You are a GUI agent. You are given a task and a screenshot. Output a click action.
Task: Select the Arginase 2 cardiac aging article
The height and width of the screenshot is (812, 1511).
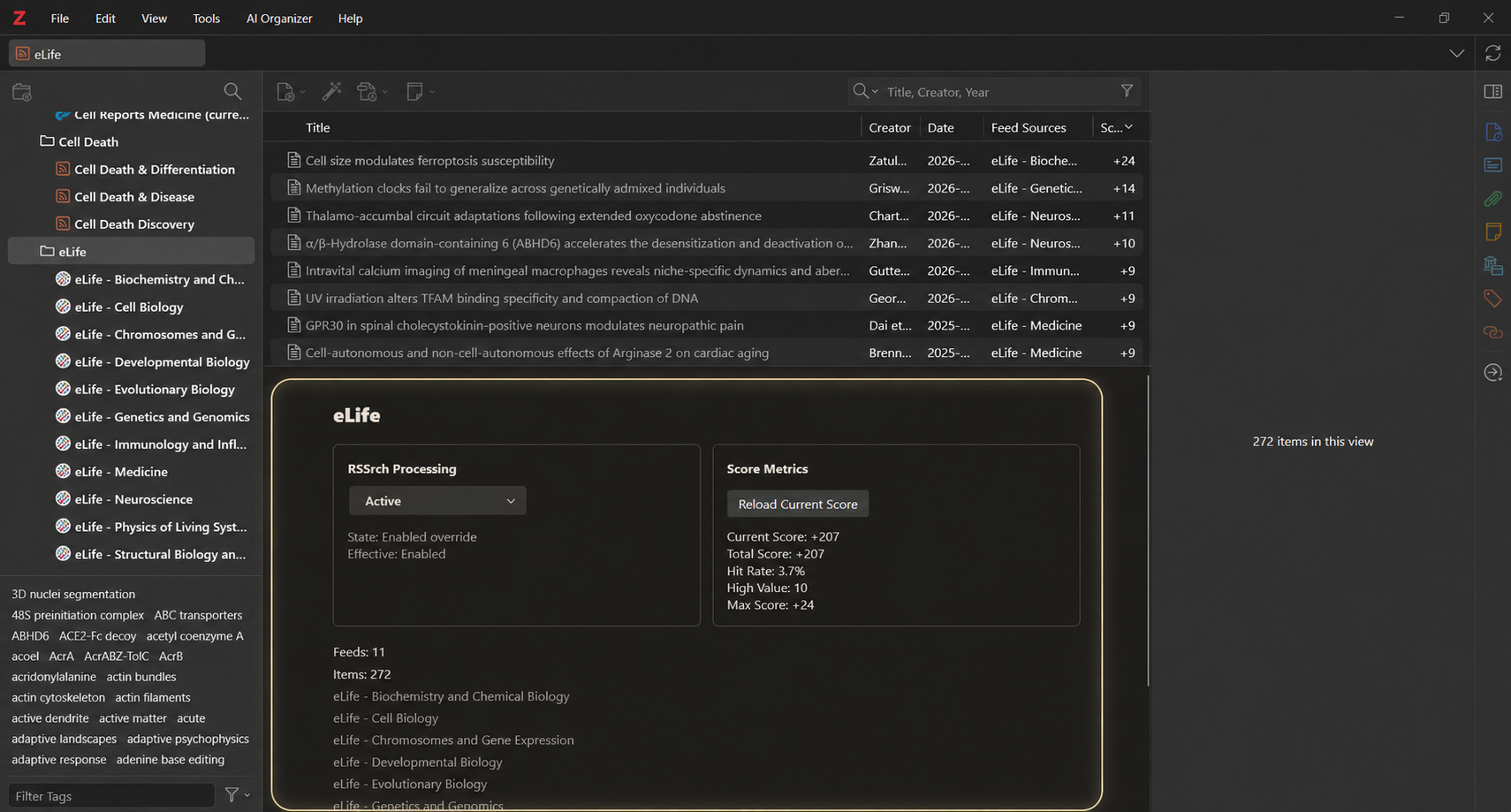[707, 353]
